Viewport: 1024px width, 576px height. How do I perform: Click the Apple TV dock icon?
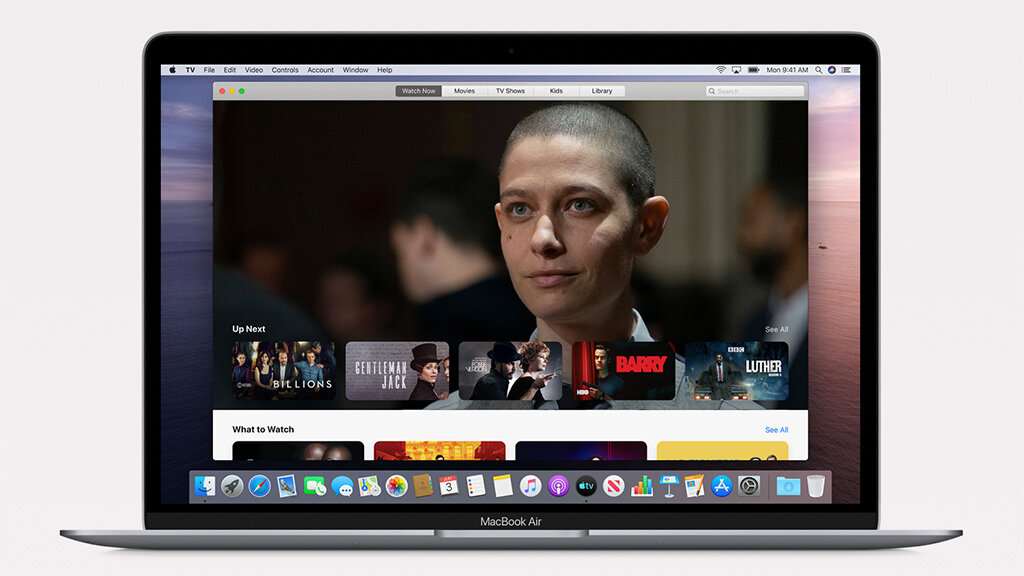tap(586, 486)
